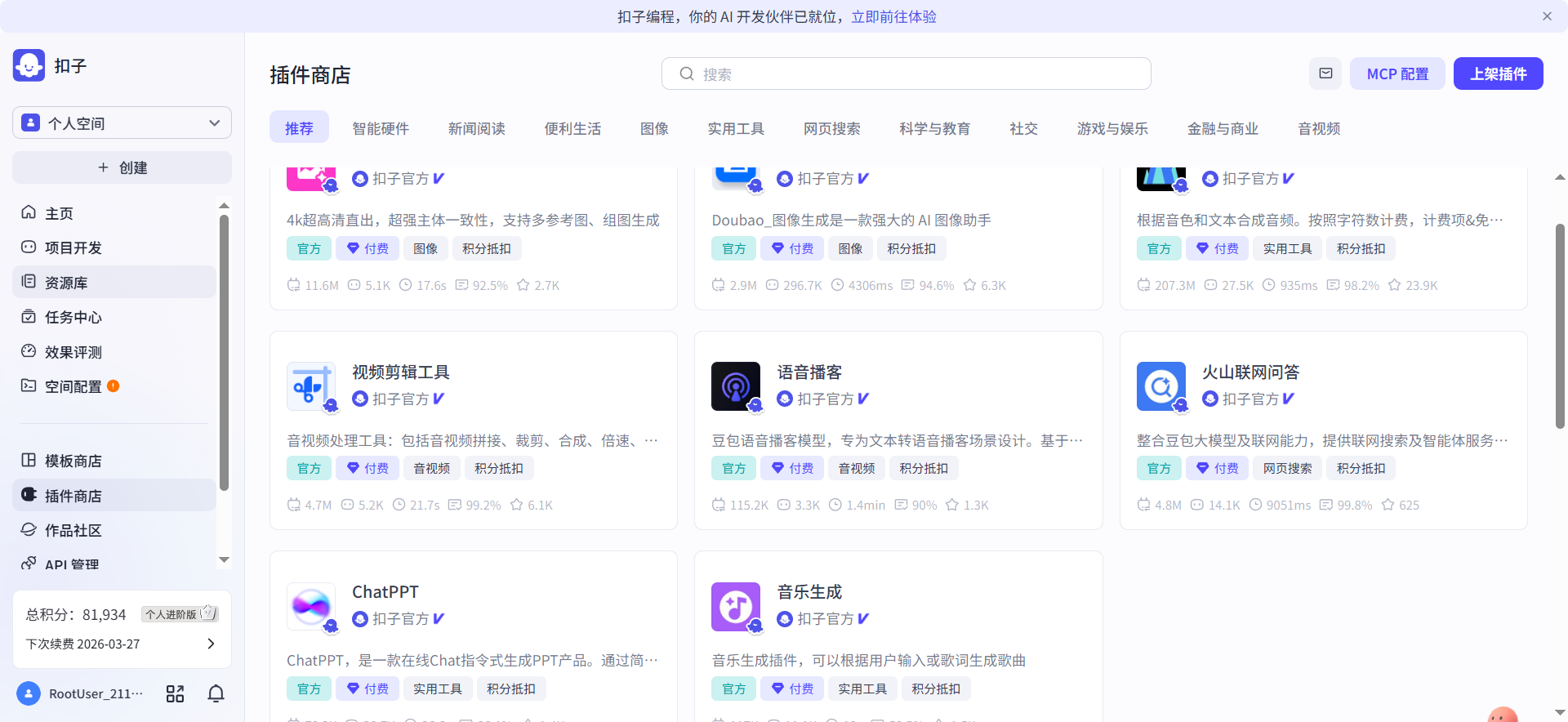Open 空间配置 in the sidebar
The height and width of the screenshot is (722, 1568).
click(114, 386)
